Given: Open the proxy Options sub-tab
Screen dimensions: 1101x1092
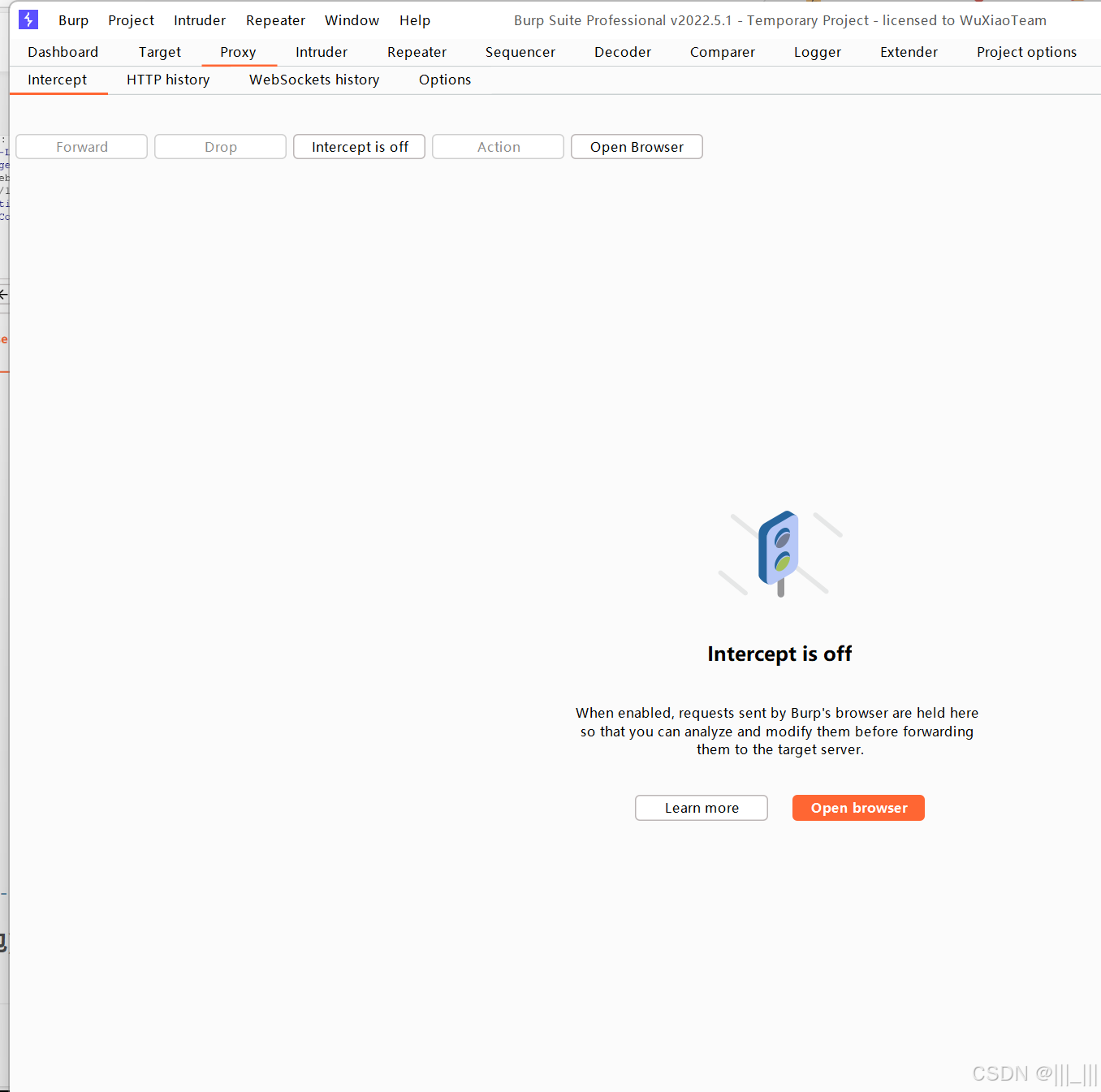Looking at the screenshot, I should [x=445, y=80].
